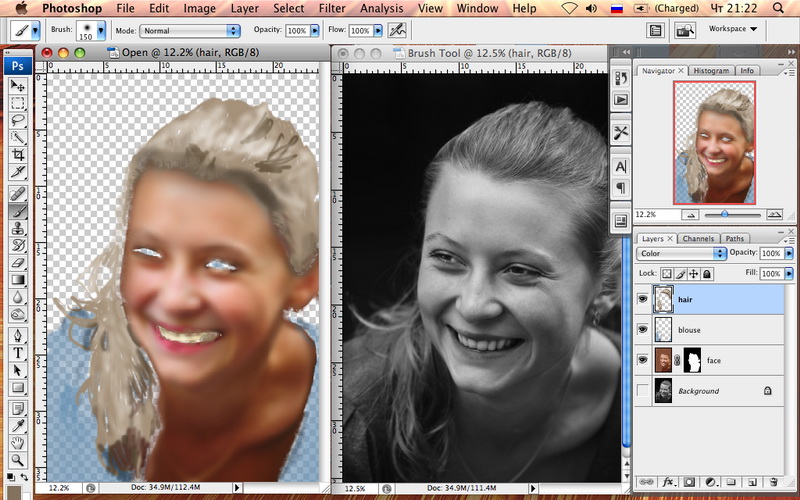Expand the Workspace dropdown
The image size is (800, 500).
(x=732, y=29)
